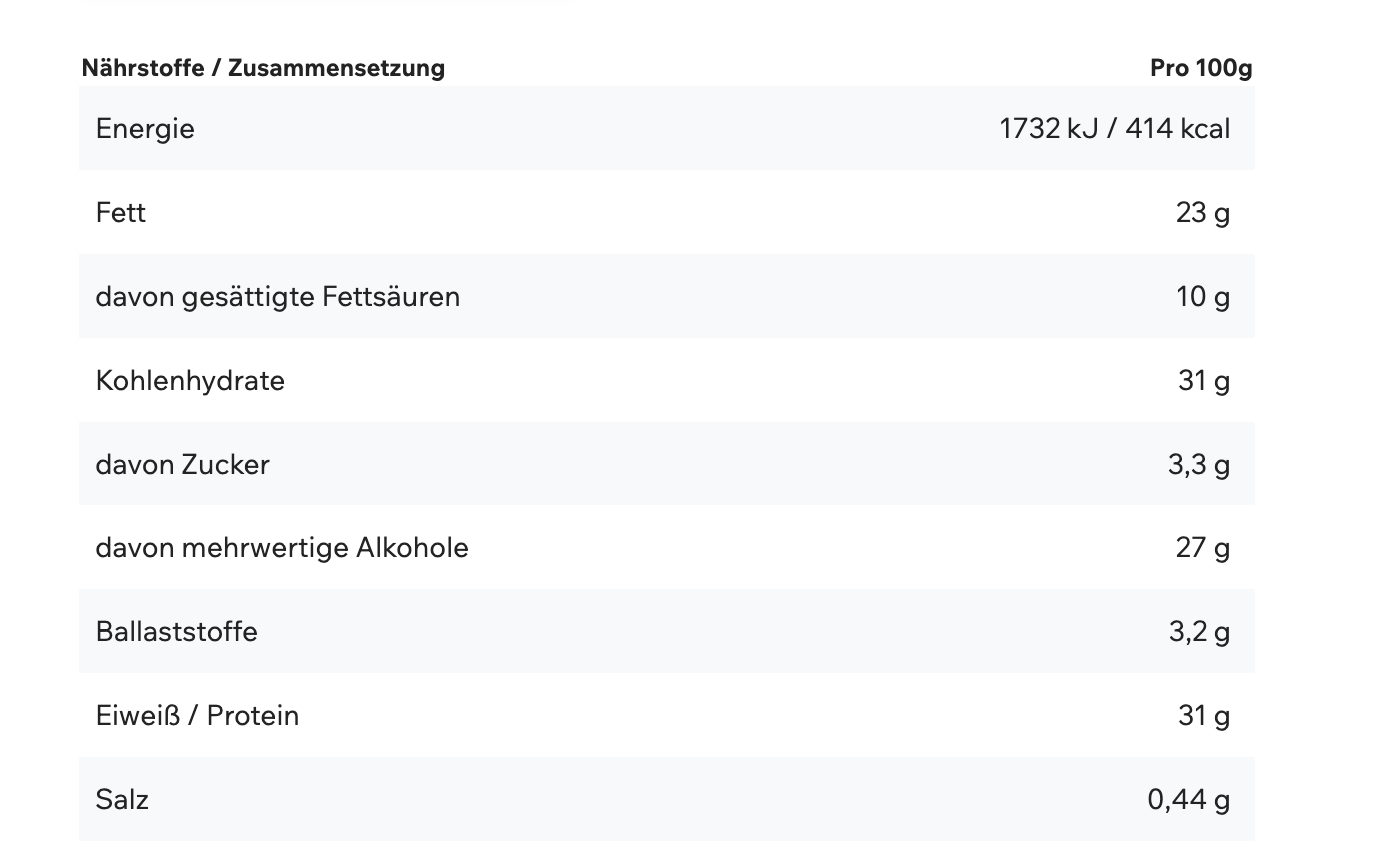Click the 1732 kJ / 414 kcal value

coord(1114,129)
